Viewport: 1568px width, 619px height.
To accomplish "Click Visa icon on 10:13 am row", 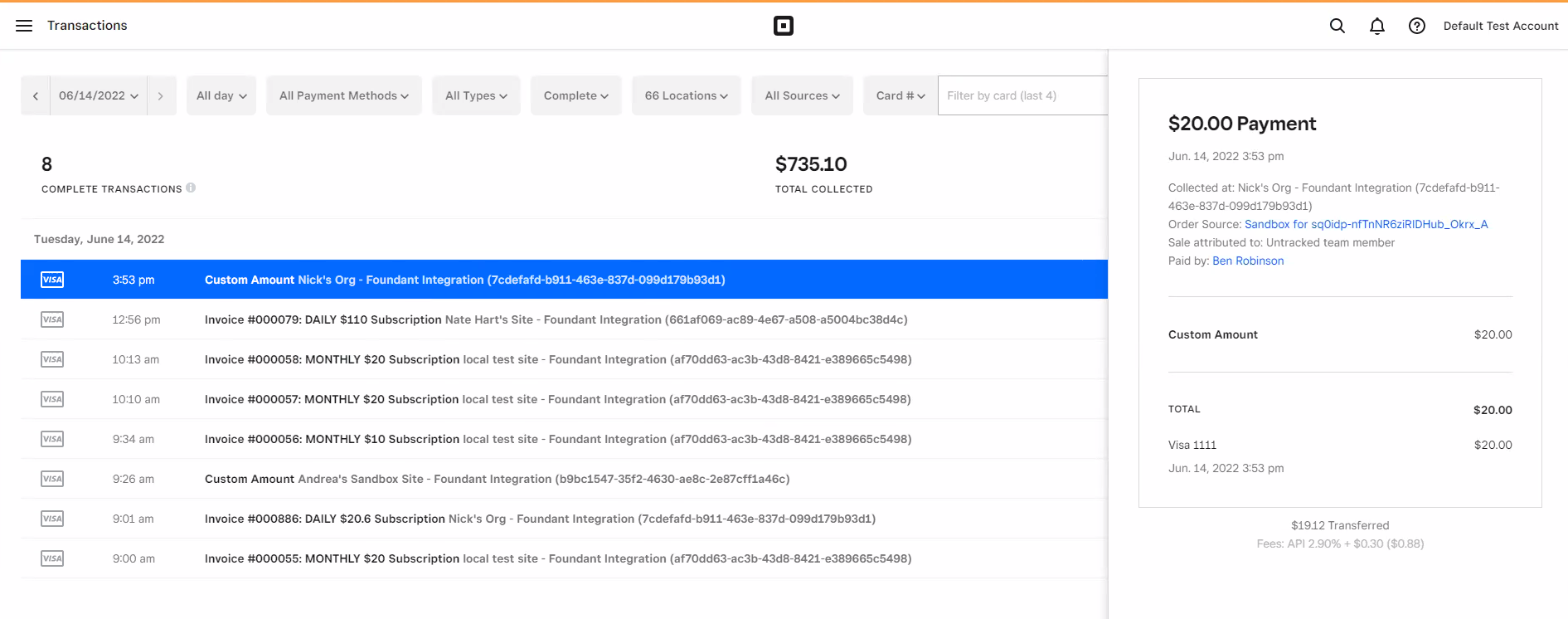I will click(x=52, y=359).
